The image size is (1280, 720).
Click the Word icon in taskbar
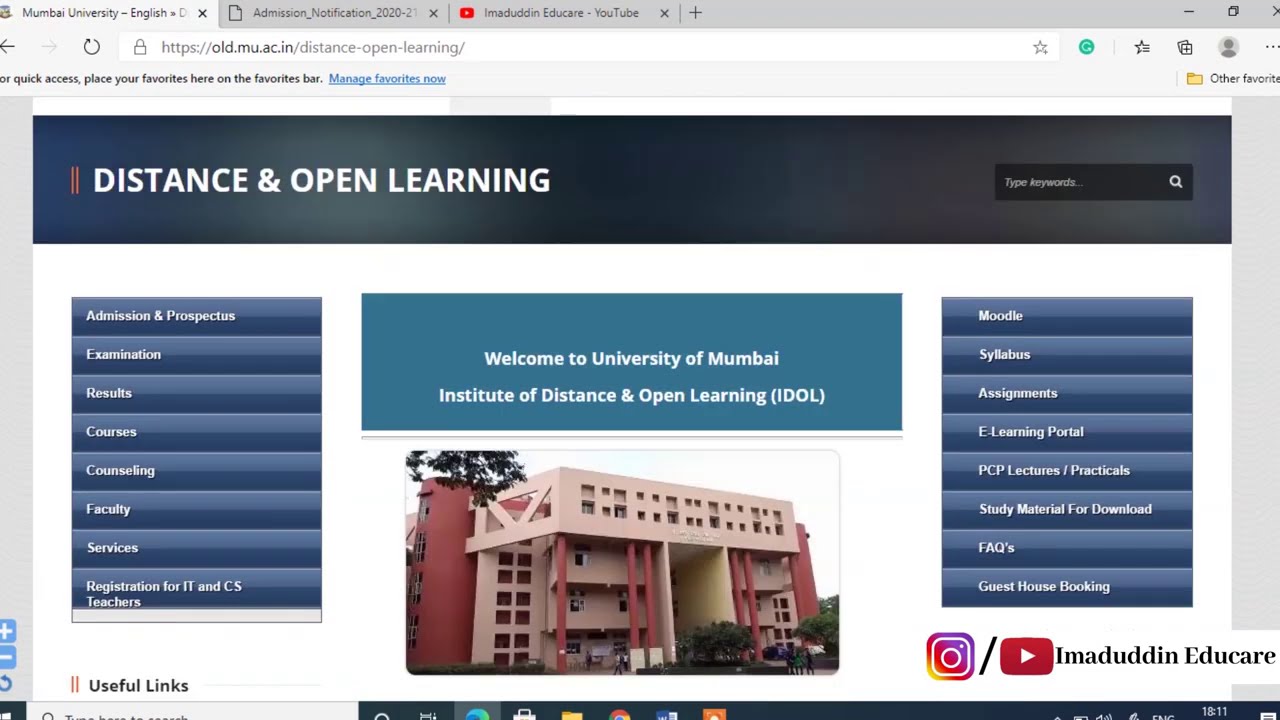pyautogui.click(x=667, y=716)
